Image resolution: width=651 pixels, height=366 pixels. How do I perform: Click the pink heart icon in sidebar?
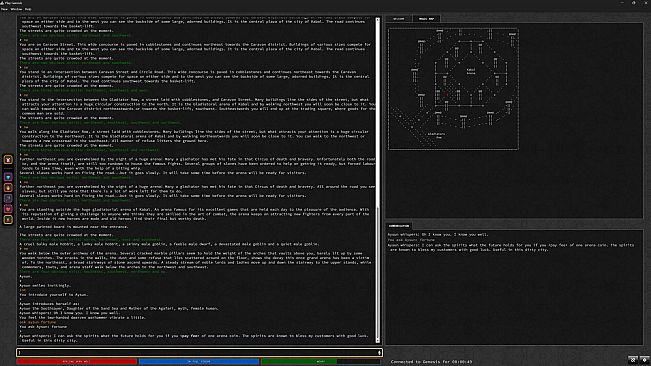click(x=8, y=209)
